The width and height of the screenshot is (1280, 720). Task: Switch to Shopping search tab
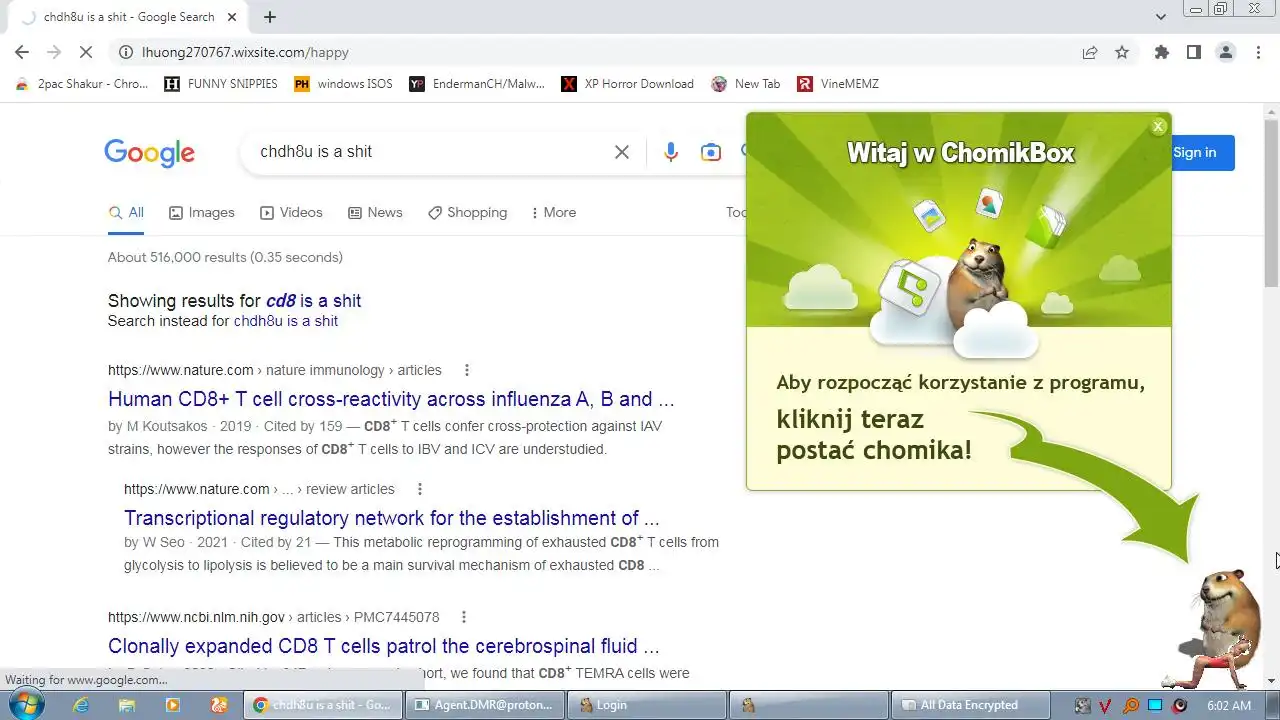(467, 212)
